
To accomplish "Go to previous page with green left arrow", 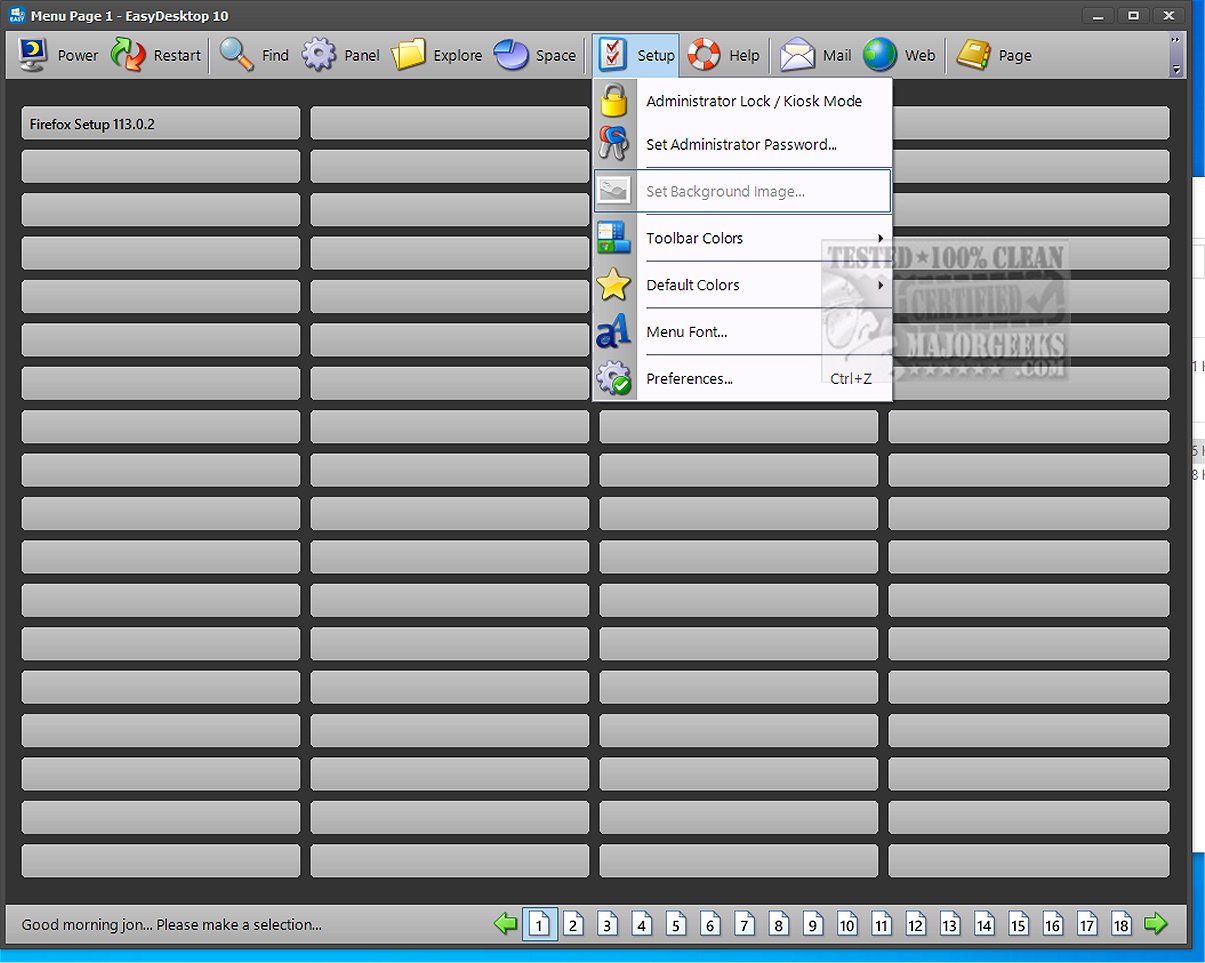I will pos(506,924).
